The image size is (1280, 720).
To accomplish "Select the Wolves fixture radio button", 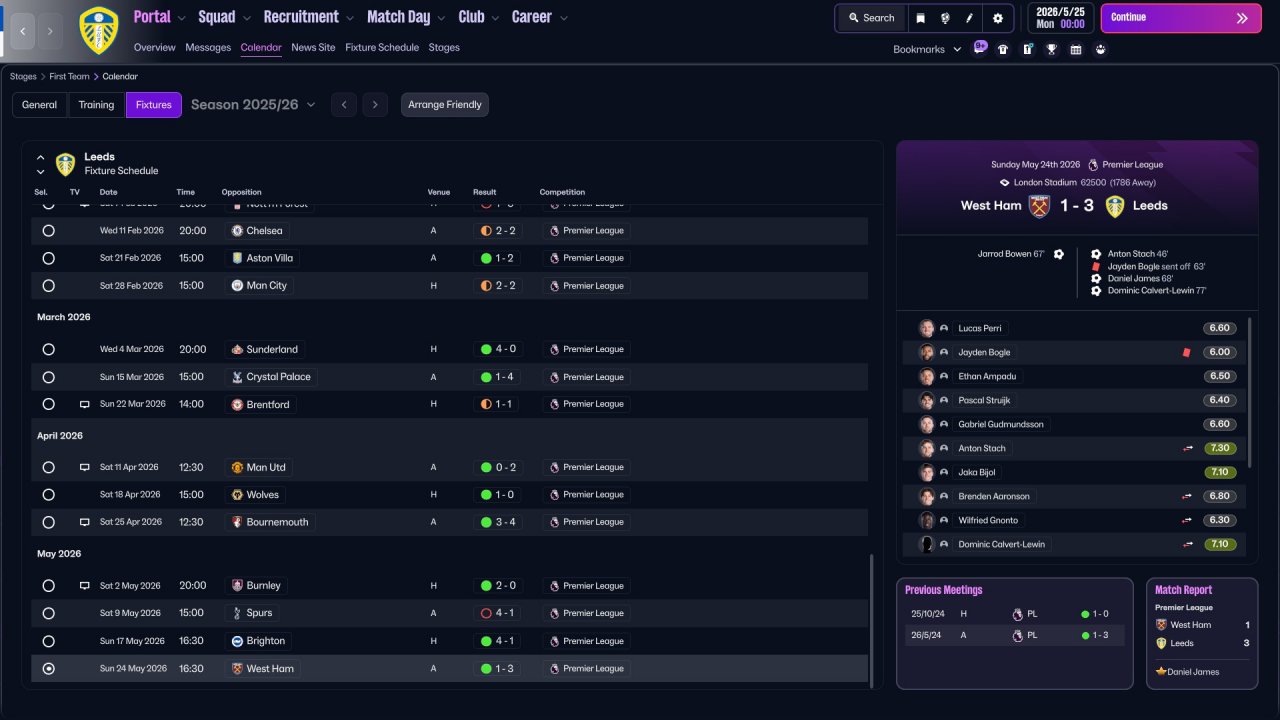I will (49, 495).
